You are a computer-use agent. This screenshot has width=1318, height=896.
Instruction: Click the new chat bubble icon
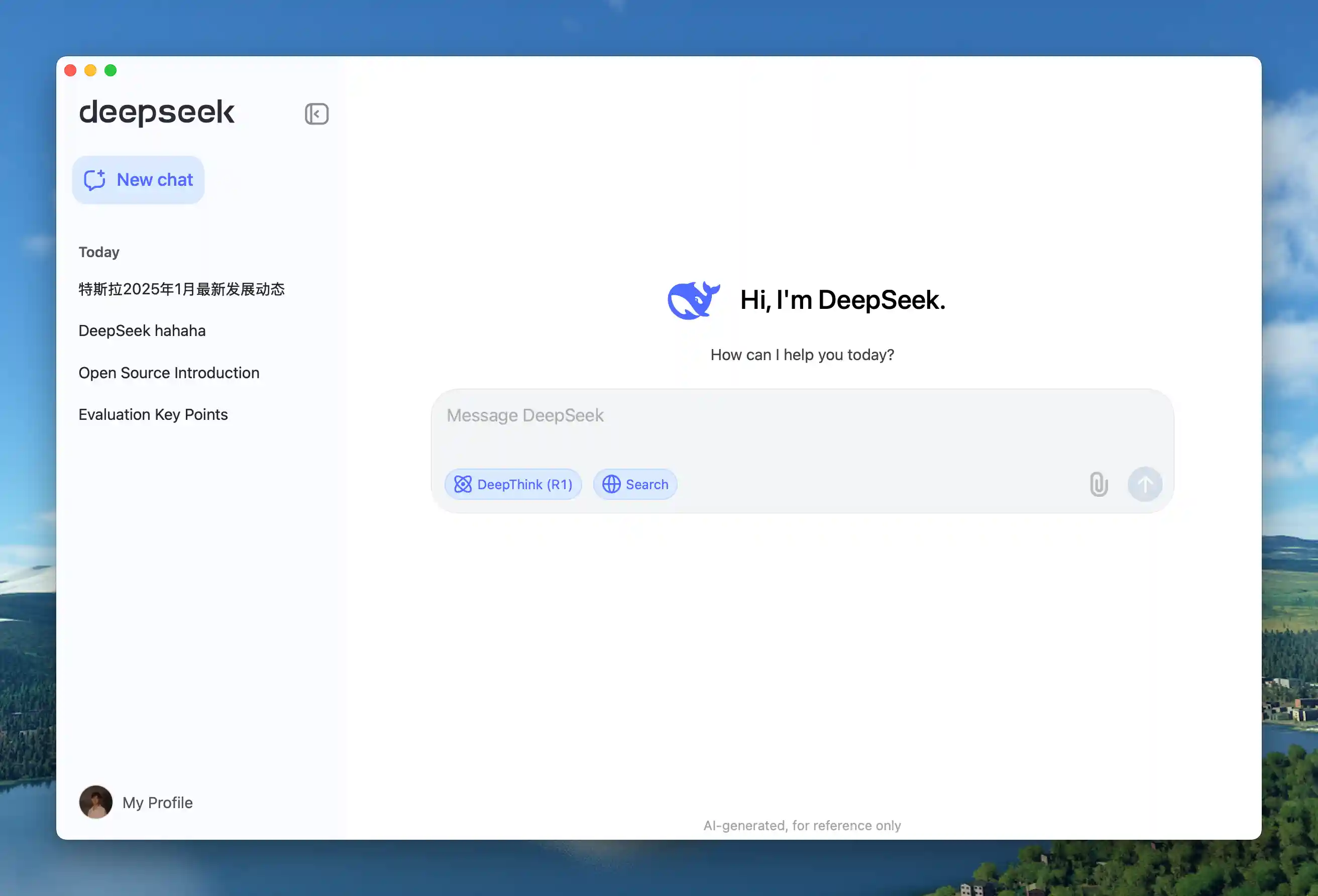tap(95, 180)
